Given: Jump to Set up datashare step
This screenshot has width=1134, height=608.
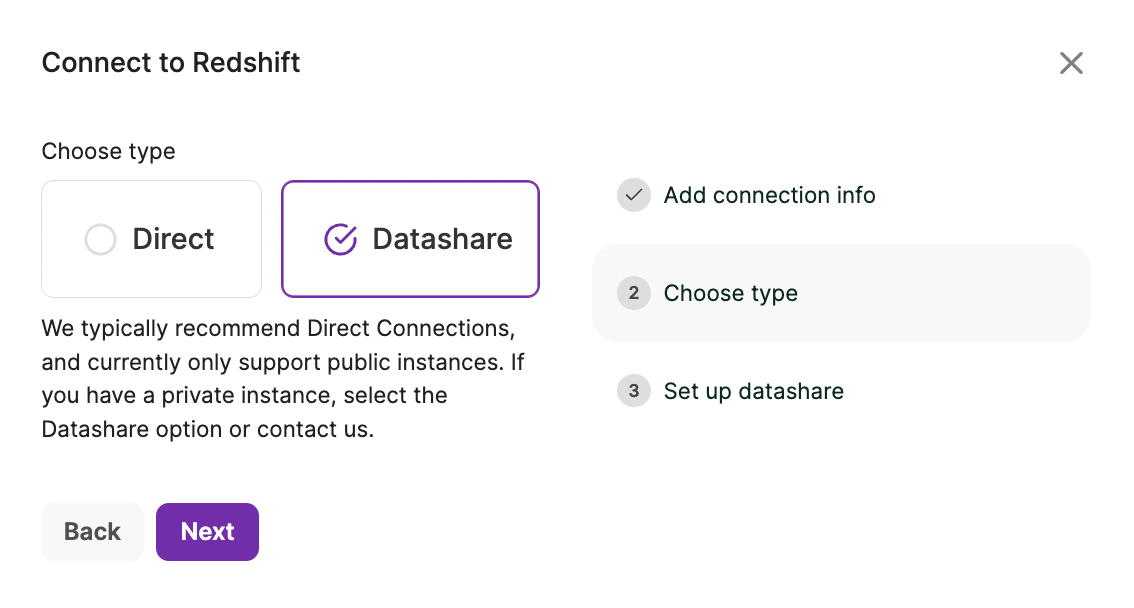Looking at the screenshot, I should (753, 391).
